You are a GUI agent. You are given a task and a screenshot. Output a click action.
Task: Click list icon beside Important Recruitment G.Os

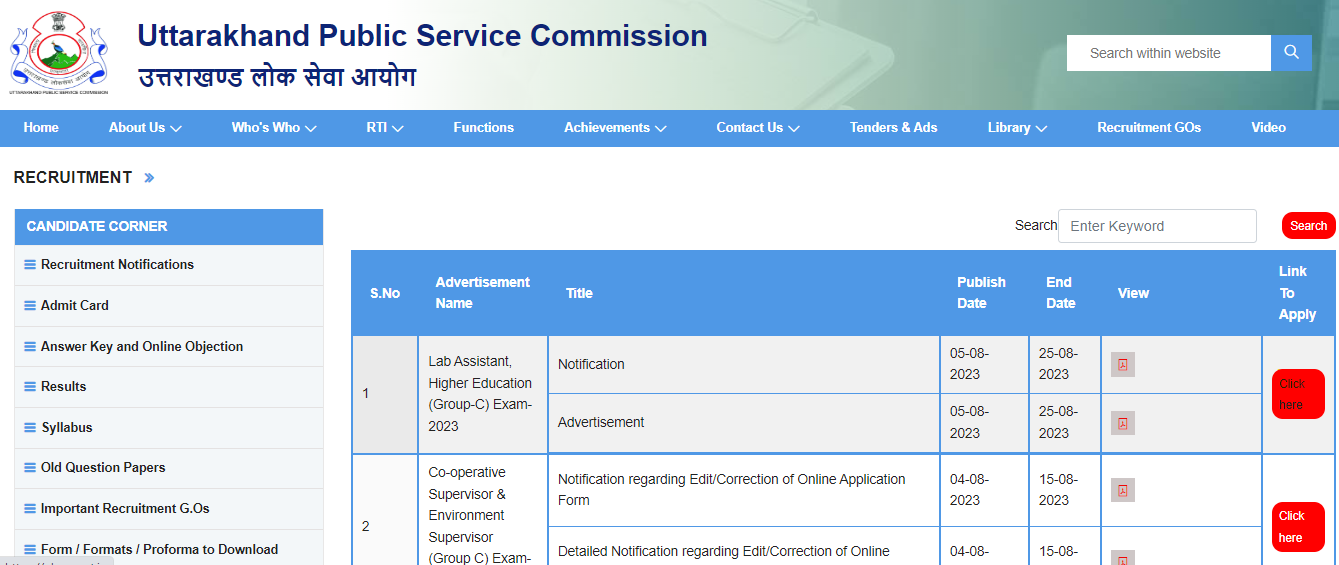click(x=30, y=509)
